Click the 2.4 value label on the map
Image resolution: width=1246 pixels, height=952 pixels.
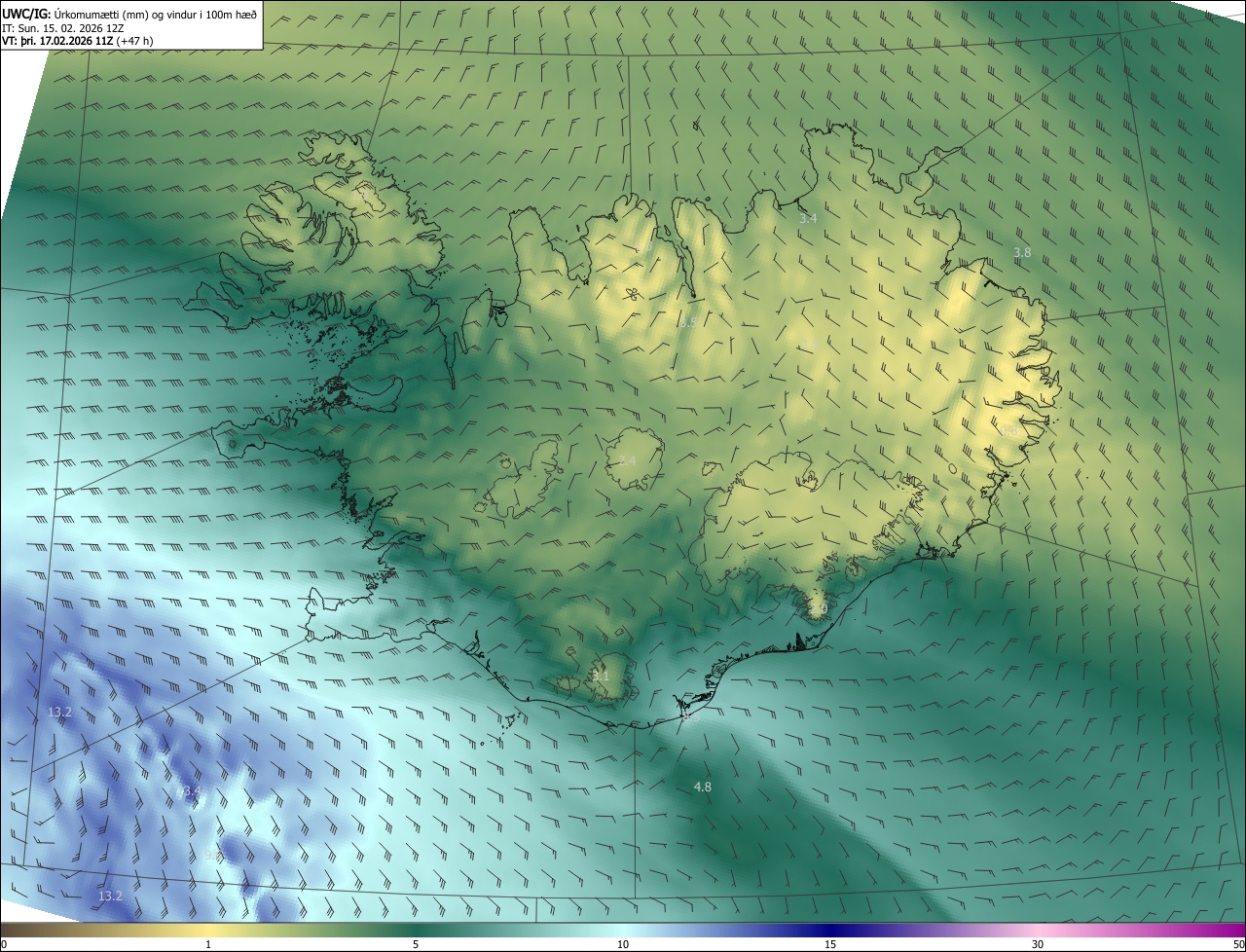[x=627, y=460]
